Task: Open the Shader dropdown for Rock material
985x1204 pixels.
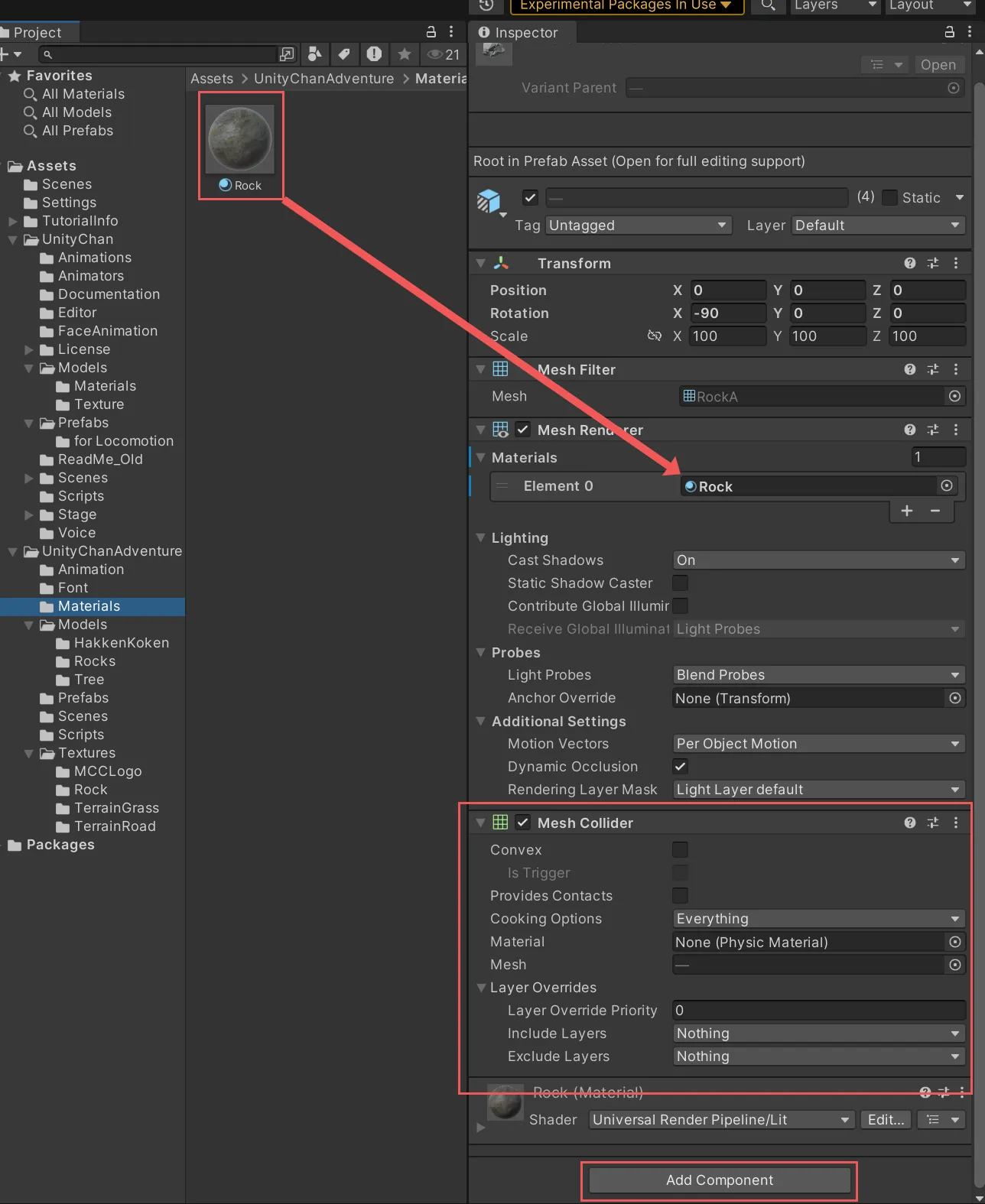Action: coord(721,1120)
